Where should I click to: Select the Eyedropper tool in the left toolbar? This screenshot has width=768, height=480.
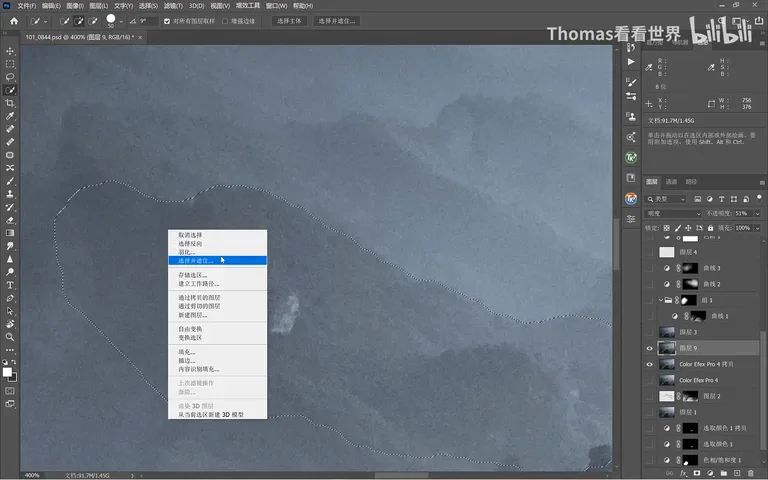[10, 116]
